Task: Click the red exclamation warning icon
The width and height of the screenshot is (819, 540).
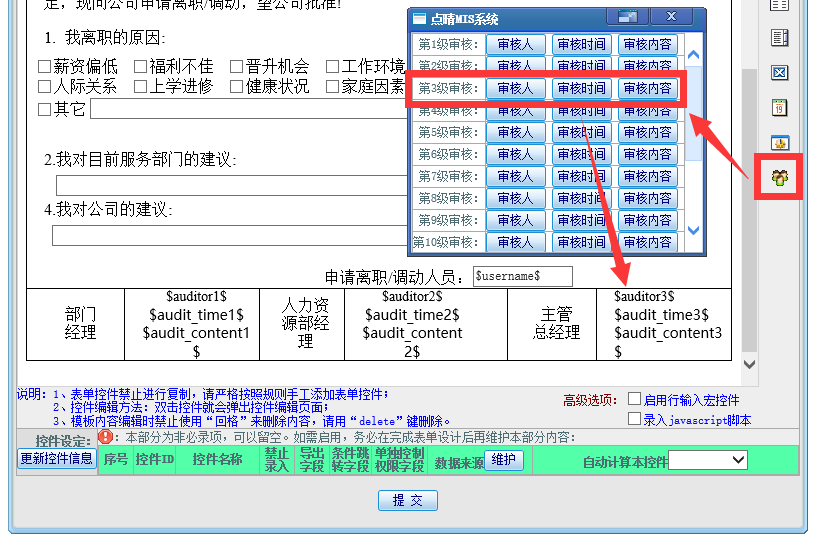Action: 106,437
